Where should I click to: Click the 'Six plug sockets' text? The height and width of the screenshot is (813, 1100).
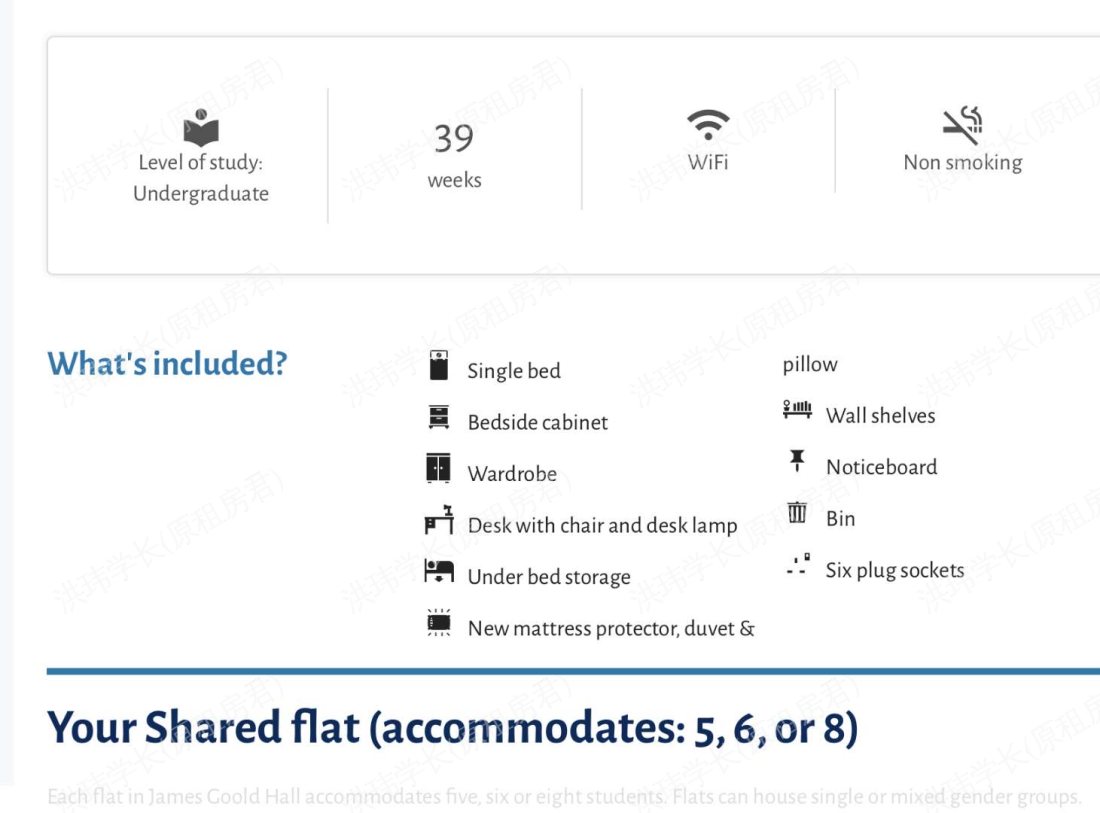pyautogui.click(x=895, y=570)
